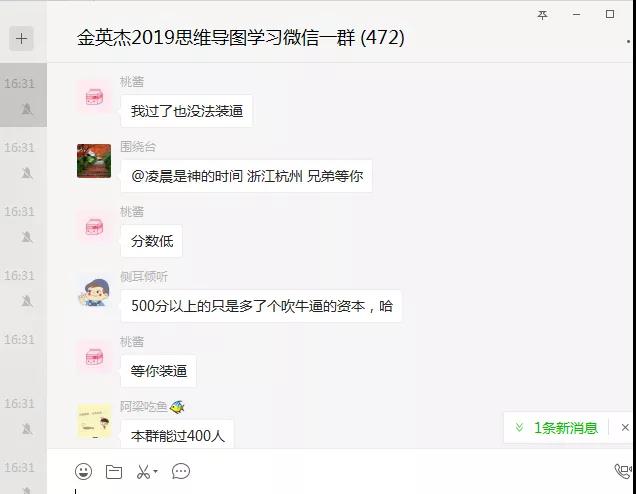Open 围绕台's avatar picture
Image resolution: width=636 pixels, height=494 pixels.
pos(94,161)
